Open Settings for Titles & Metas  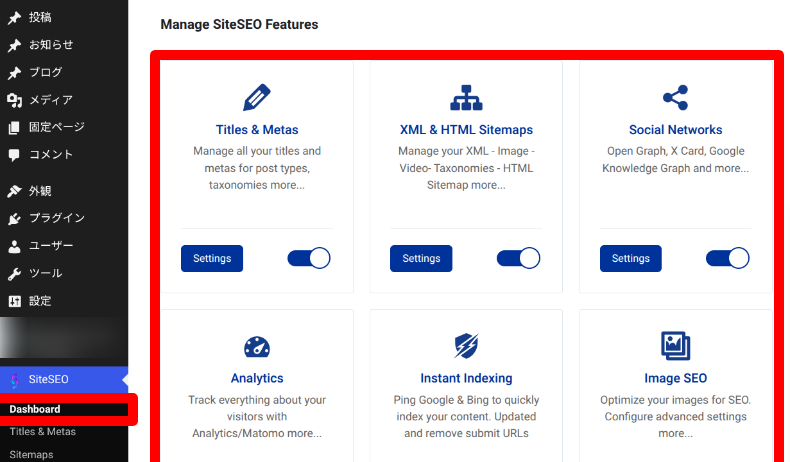pyautogui.click(x=212, y=258)
